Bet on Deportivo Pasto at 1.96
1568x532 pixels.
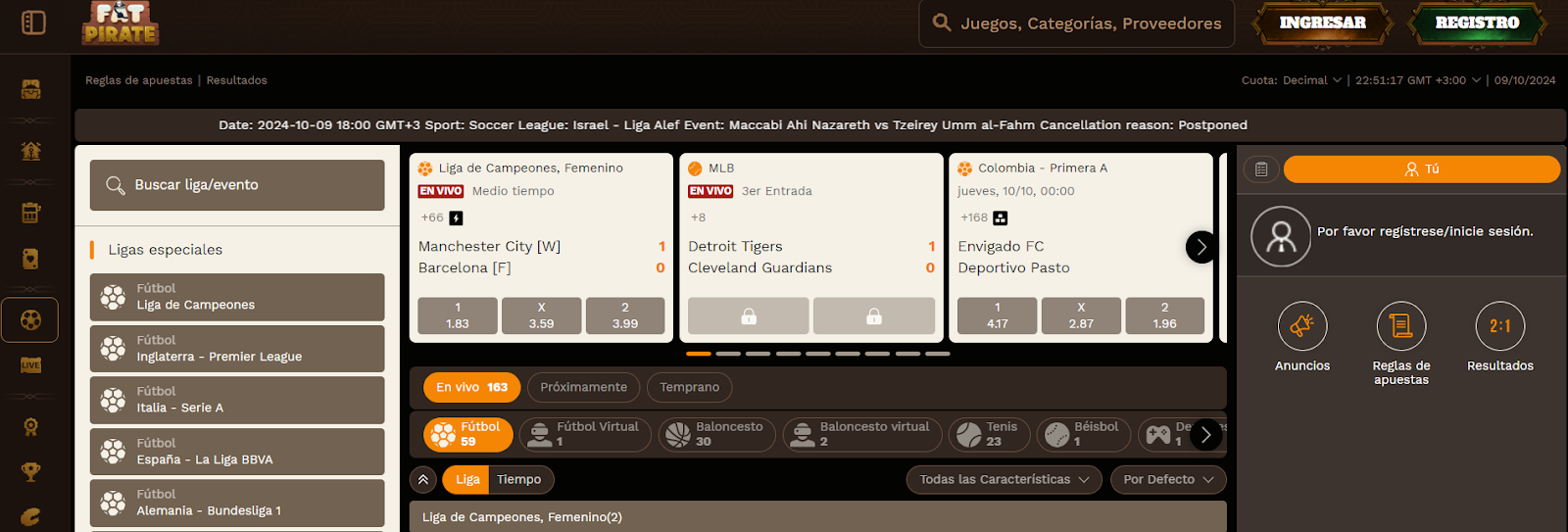point(1165,316)
